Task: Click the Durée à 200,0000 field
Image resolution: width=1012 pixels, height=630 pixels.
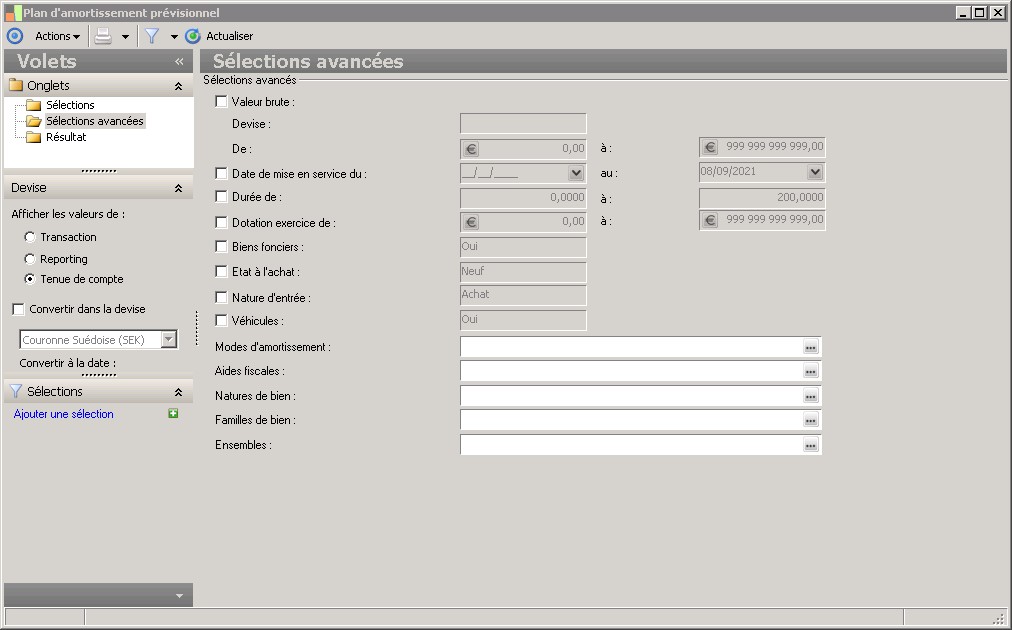Action: coord(762,198)
